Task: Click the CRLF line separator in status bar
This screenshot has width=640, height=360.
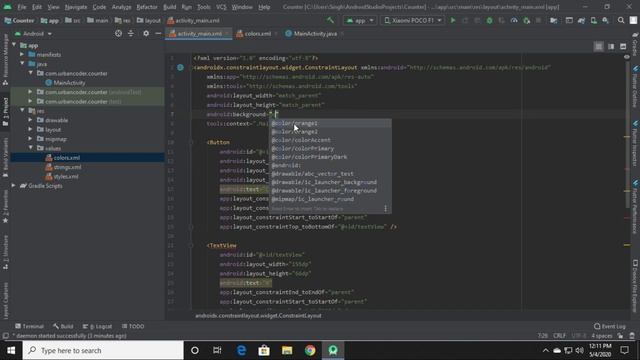Action: (x=559, y=336)
